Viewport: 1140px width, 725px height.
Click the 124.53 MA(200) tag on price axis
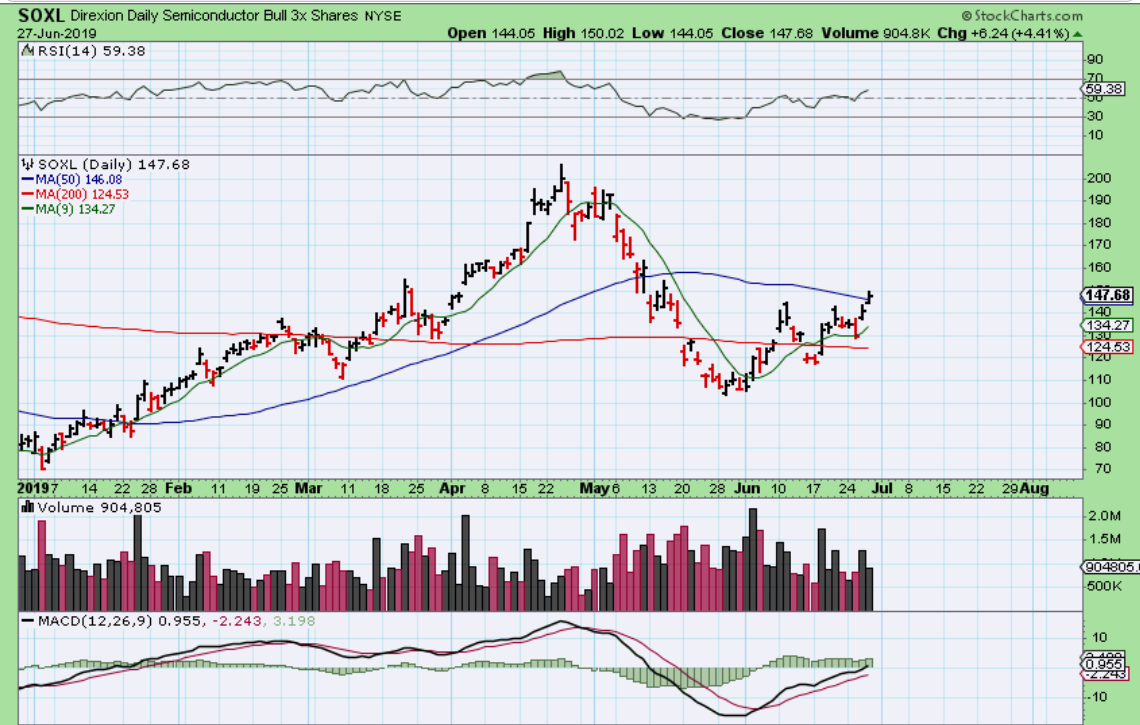(x=1107, y=347)
